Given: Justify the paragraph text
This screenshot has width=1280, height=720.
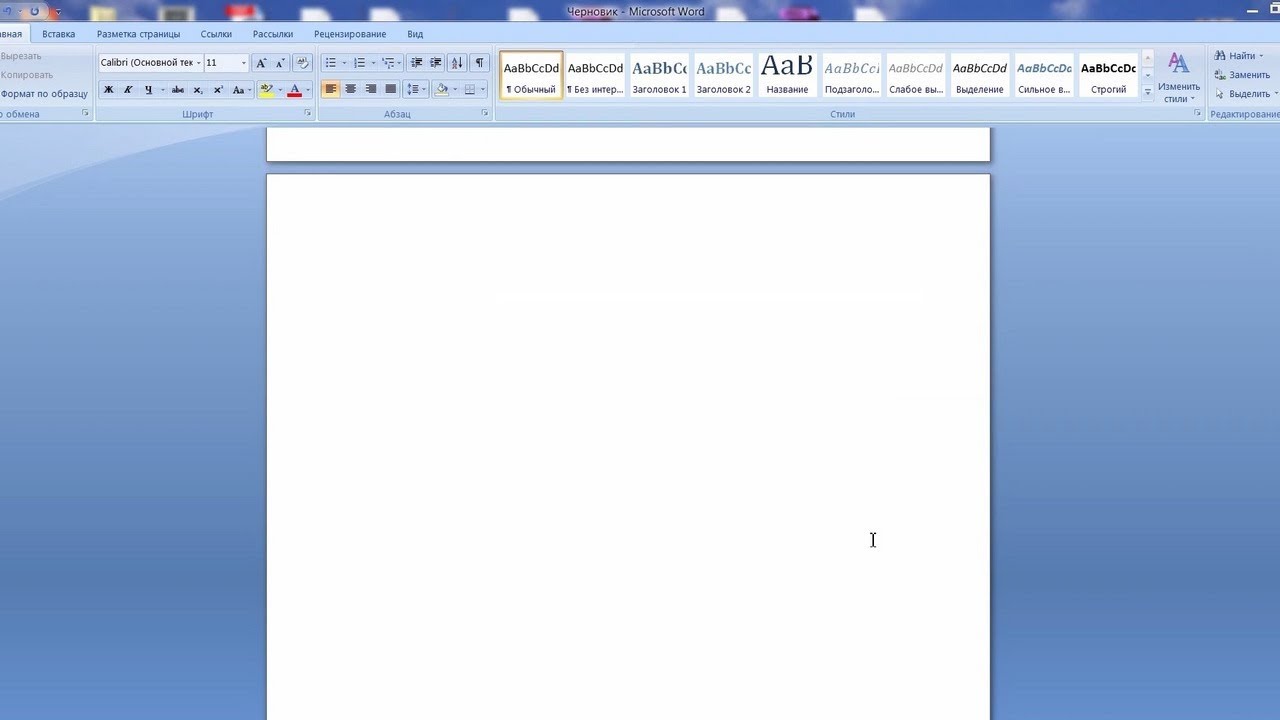Looking at the screenshot, I should (391, 89).
